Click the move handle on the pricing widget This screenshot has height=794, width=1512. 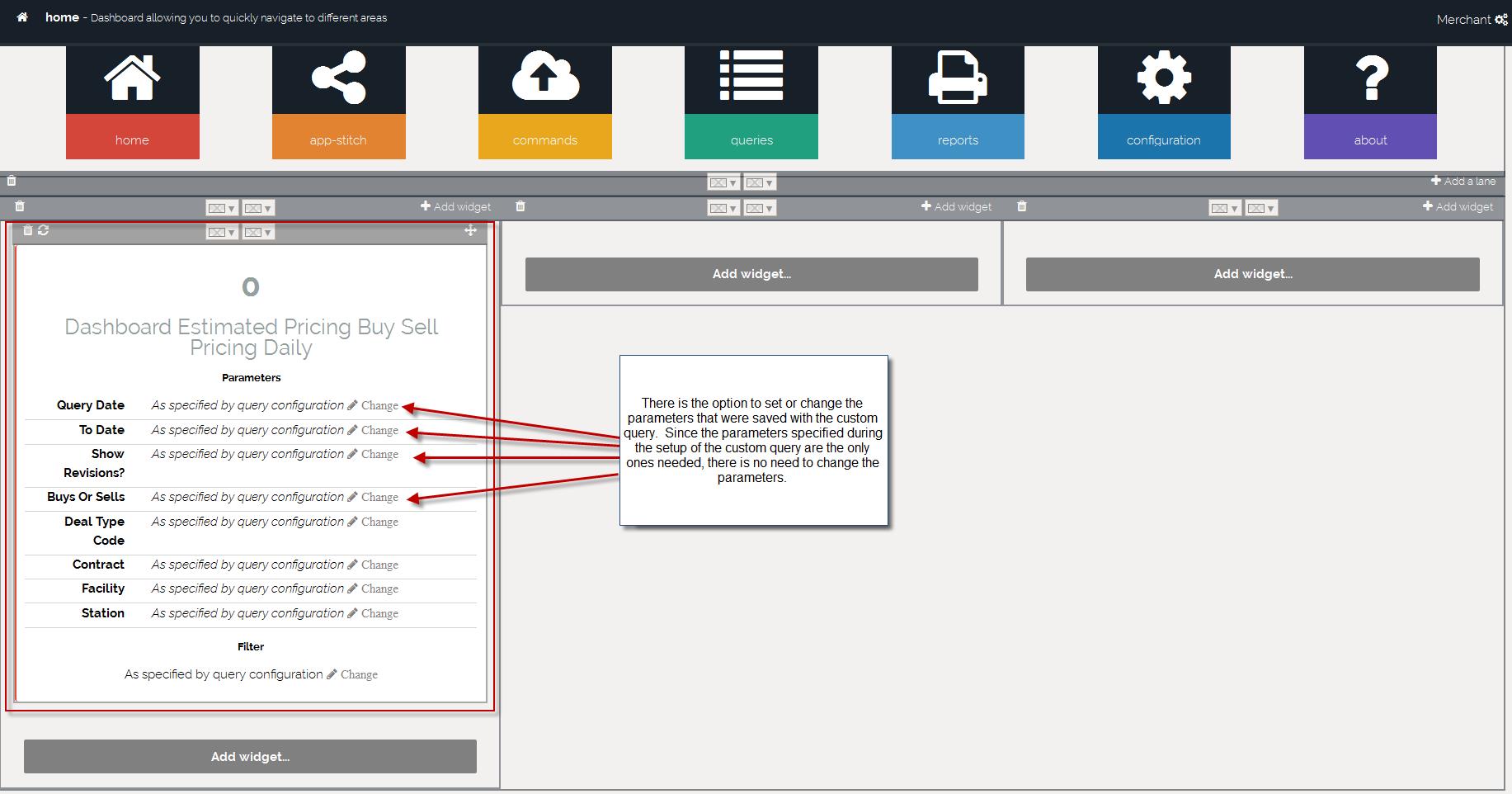pyautogui.click(x=470, y=231)
